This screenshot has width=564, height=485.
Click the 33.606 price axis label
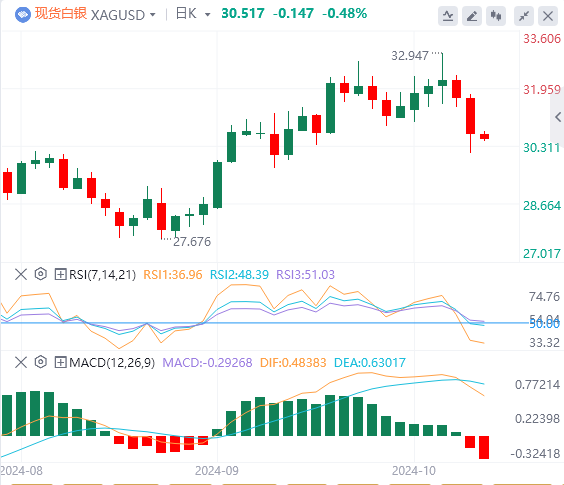(x=542, y=38)
